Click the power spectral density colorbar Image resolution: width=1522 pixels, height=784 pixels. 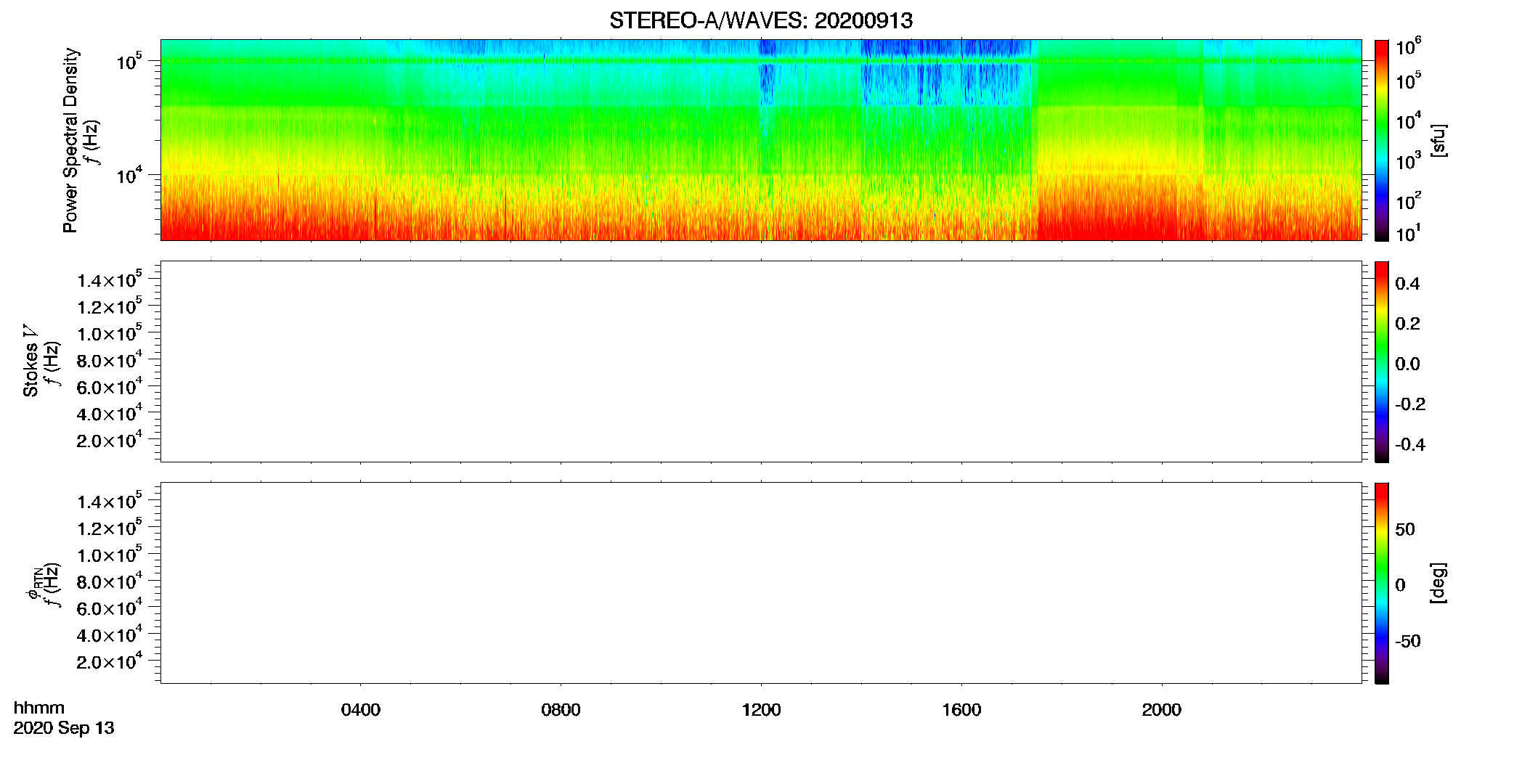[x=1382, y=140]
